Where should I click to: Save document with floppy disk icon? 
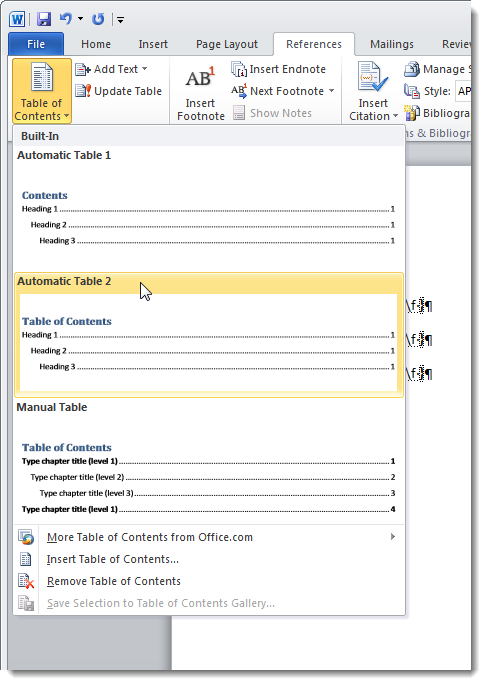44,19
